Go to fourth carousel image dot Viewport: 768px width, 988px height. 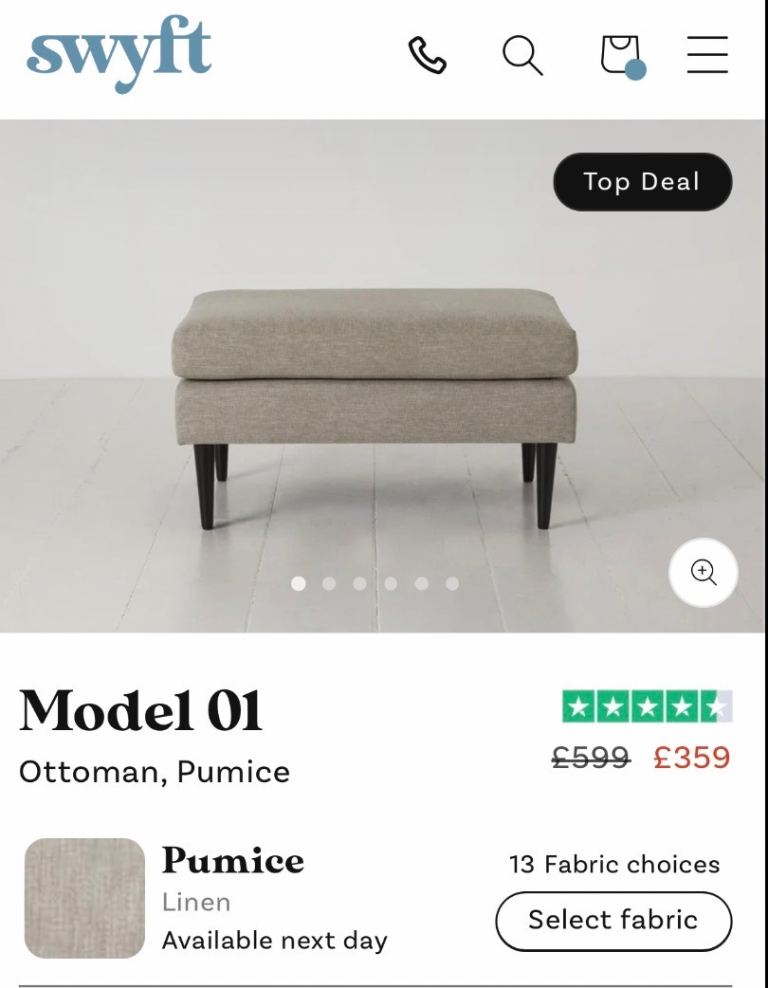(391, 583)
